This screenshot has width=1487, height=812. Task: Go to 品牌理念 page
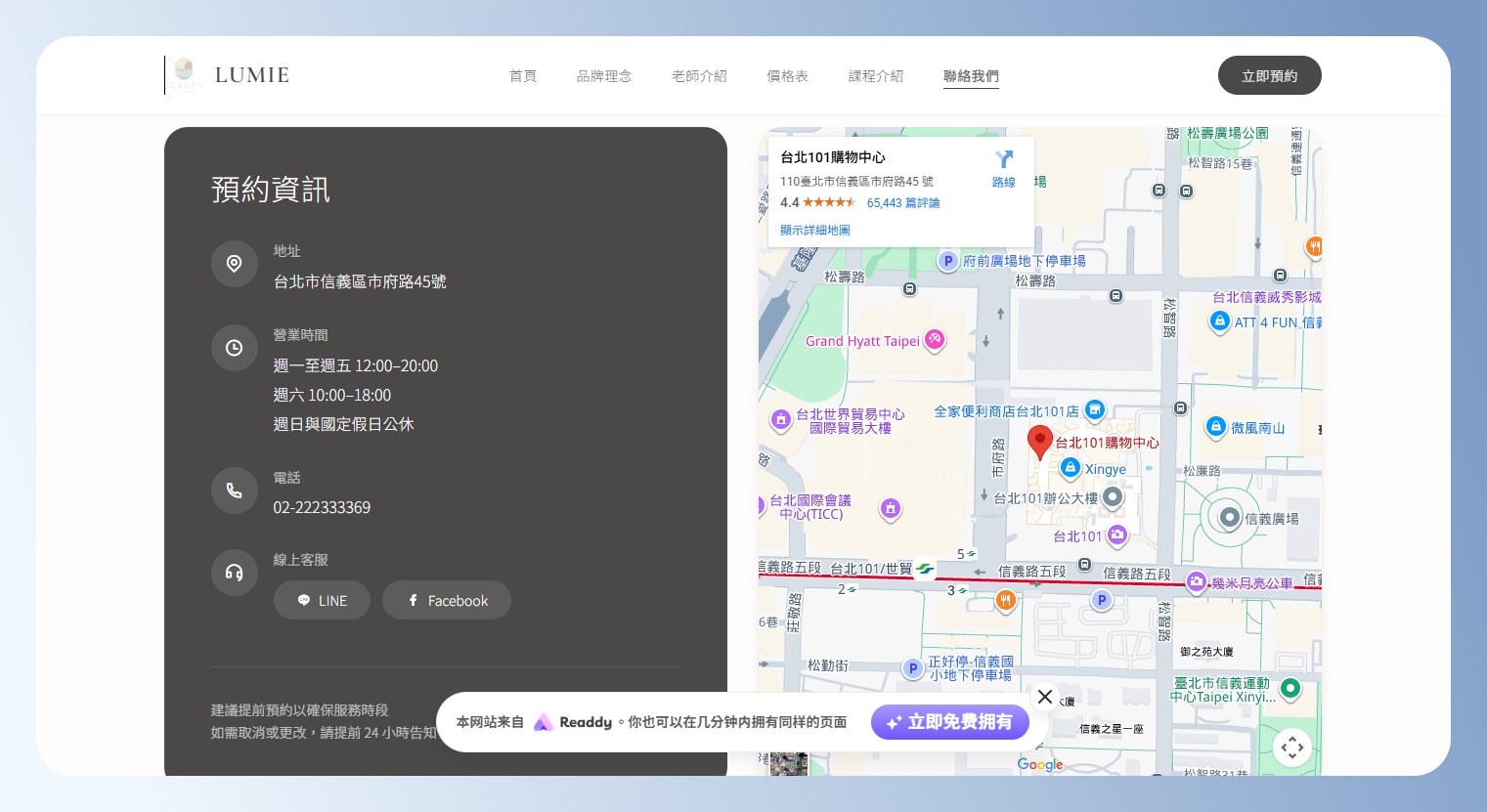pyautogui.click(x=604, y=76)
